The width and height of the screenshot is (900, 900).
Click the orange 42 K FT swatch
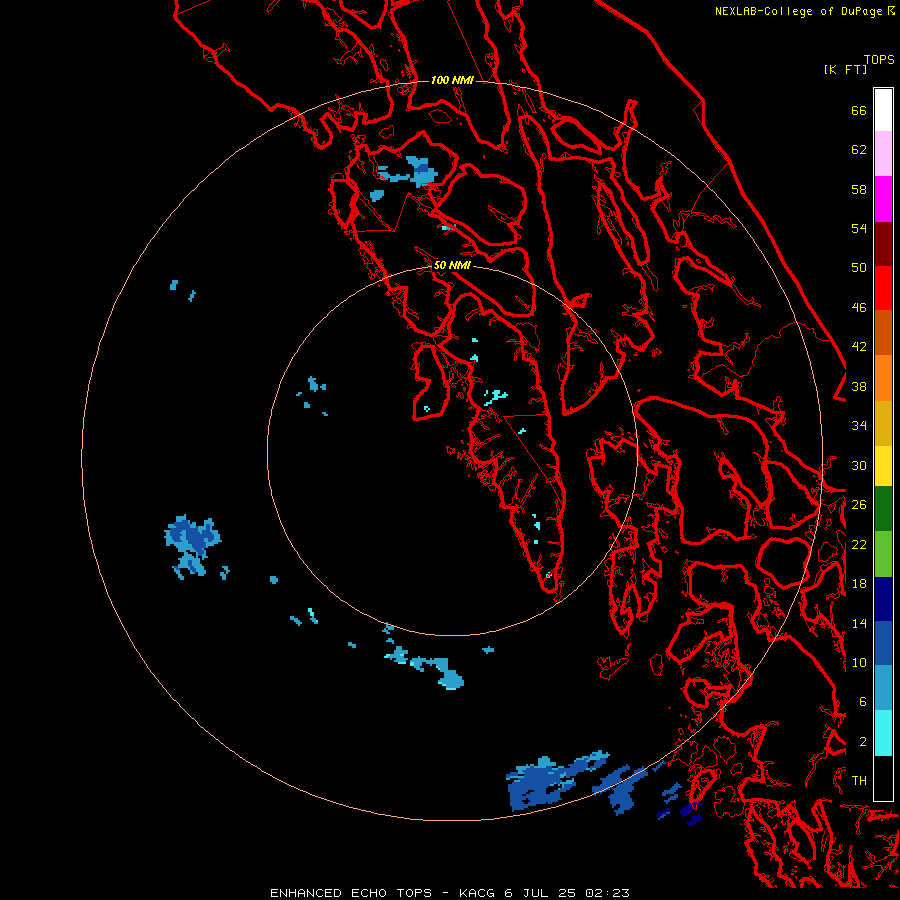883,378
